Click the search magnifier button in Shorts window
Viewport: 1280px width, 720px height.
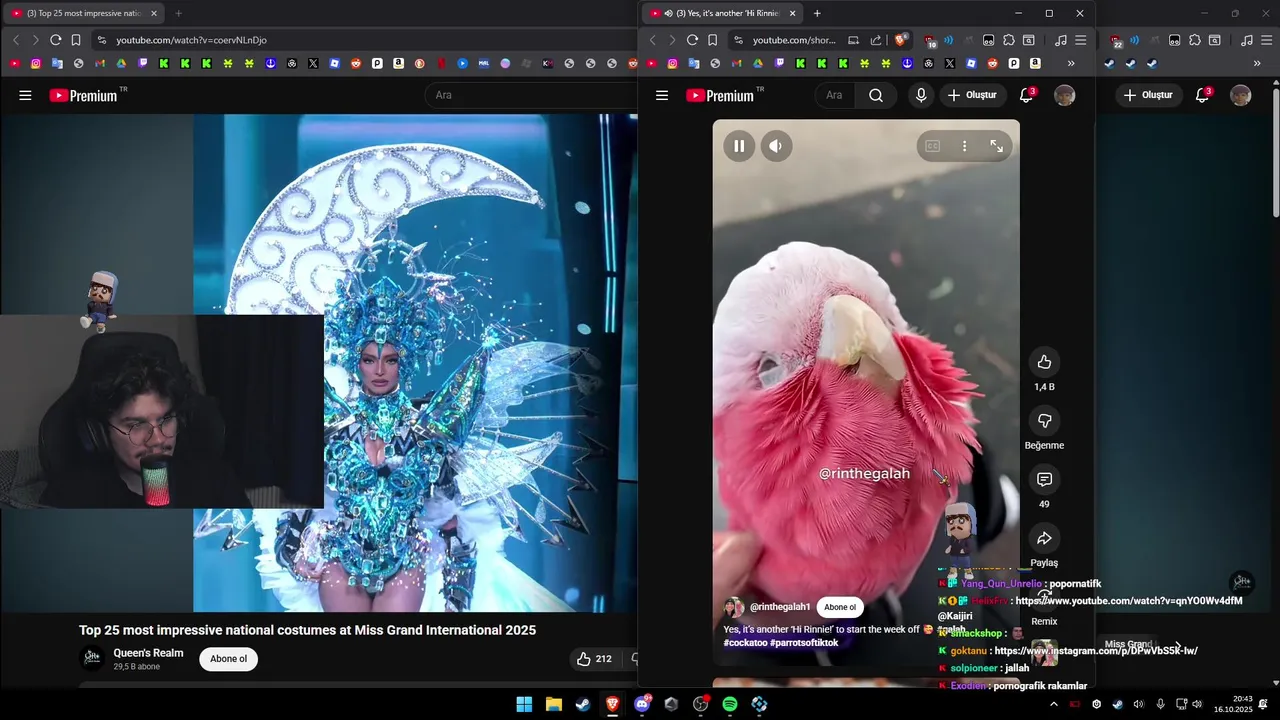tap(876, 95)
